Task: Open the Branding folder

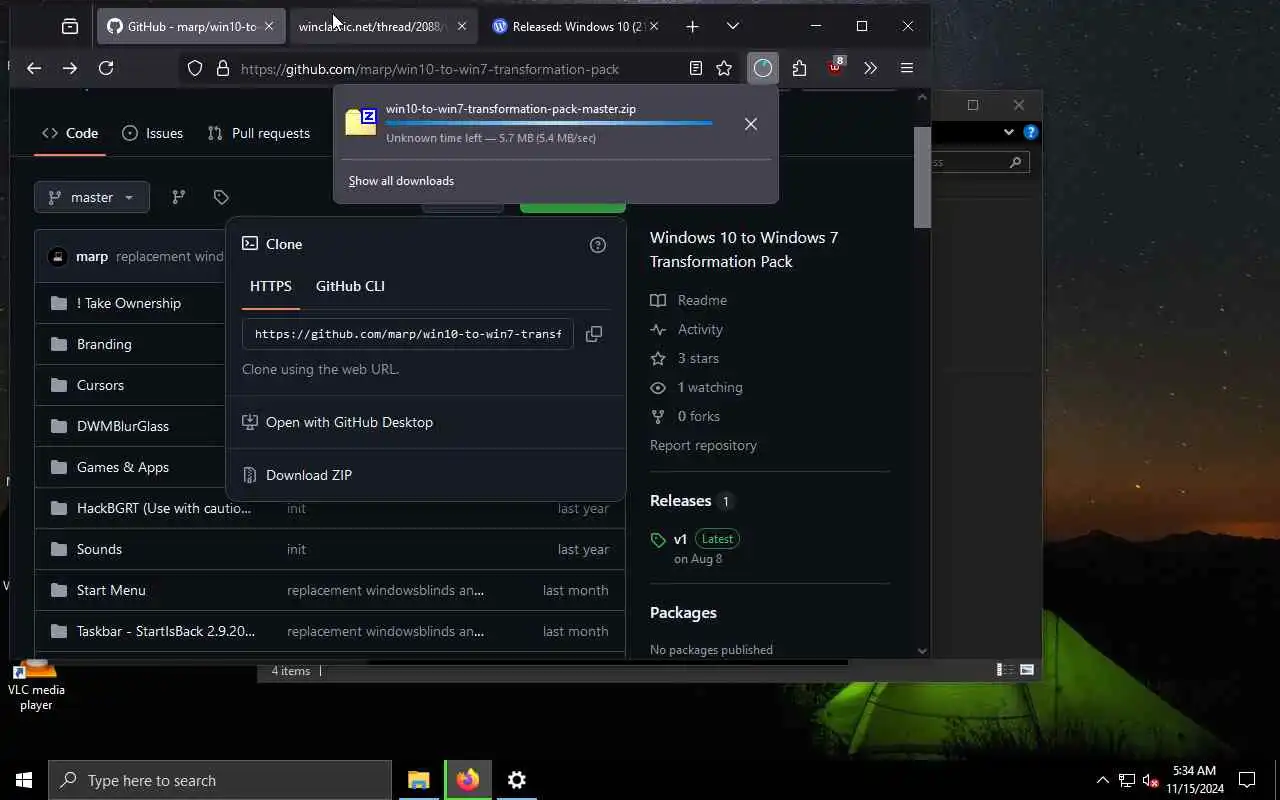Action: pos(104,344)
